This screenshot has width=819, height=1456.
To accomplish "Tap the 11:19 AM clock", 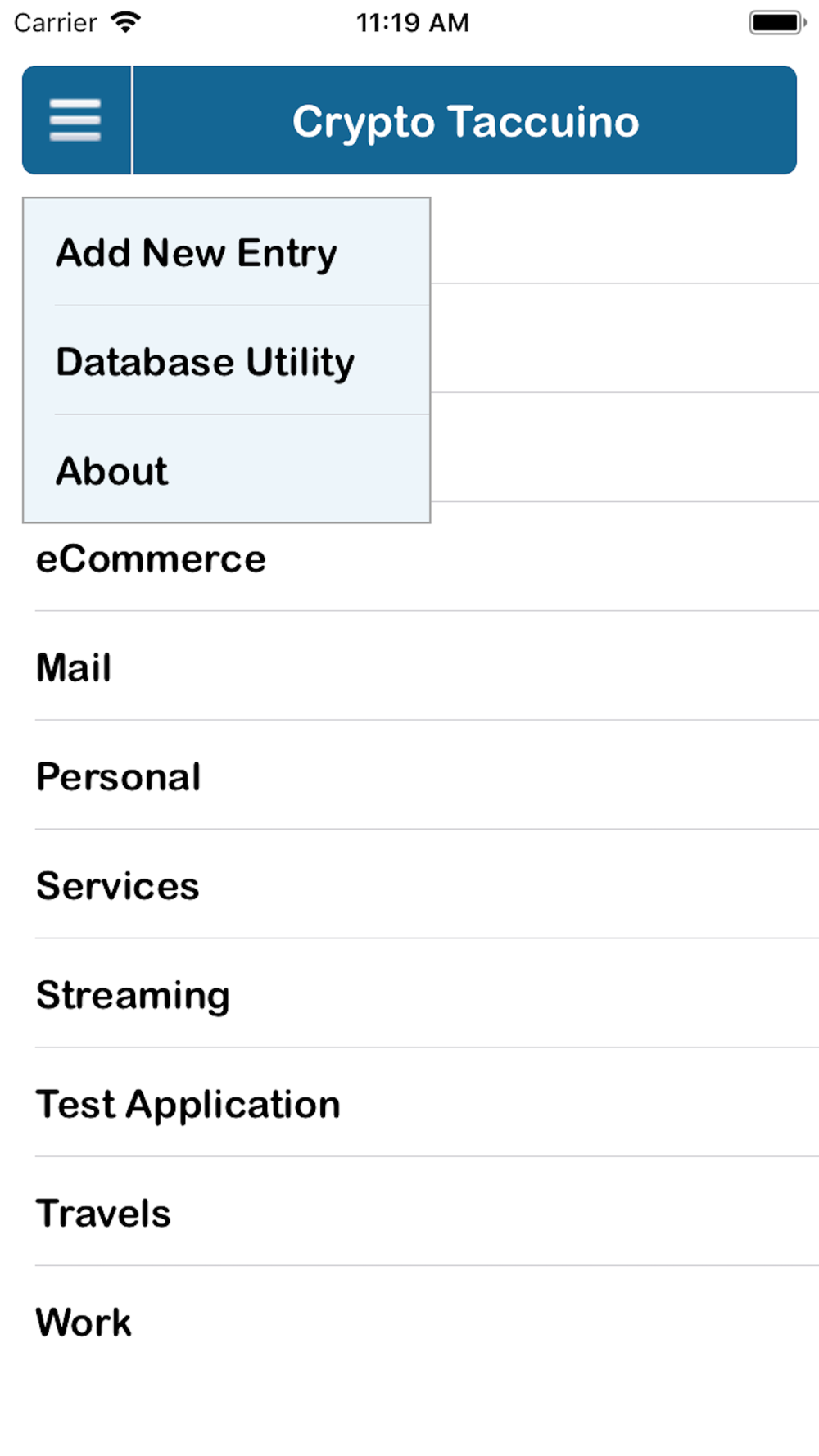I will pyautogui.click(x=412, y=22).
